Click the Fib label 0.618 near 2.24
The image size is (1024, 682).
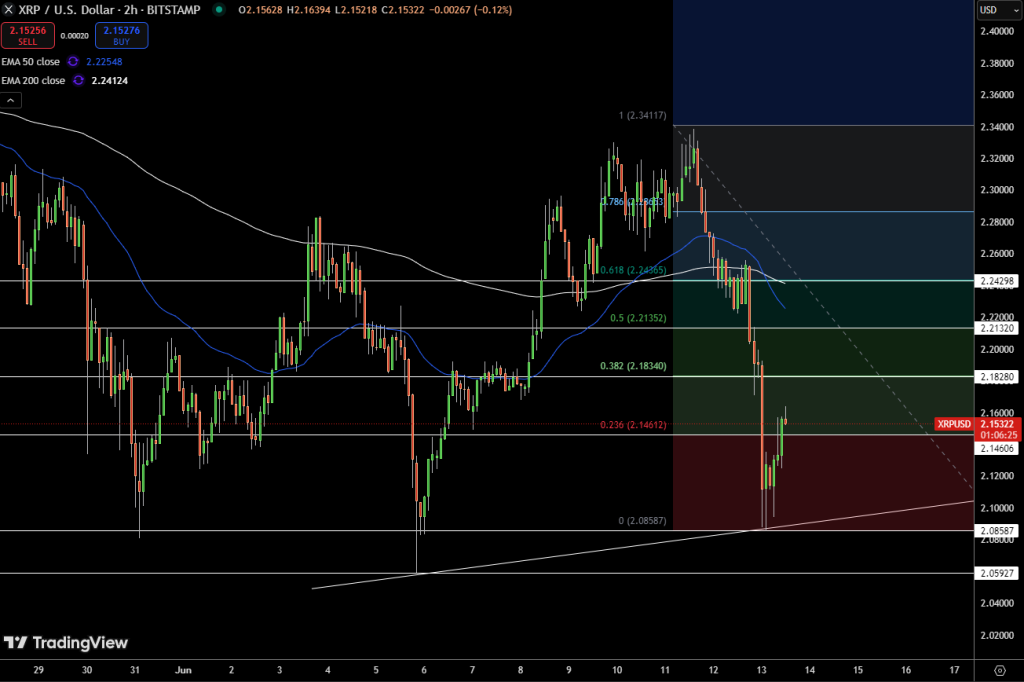(633, 270)
